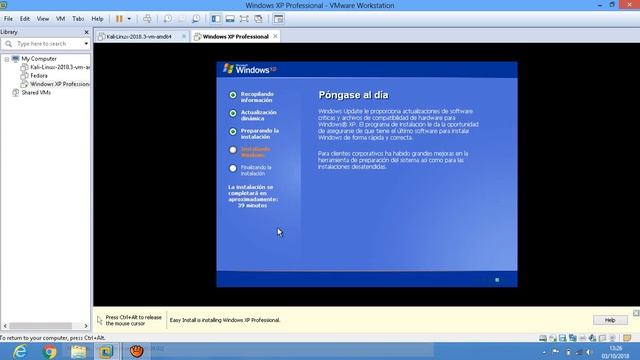Click the hard disk device status icon
Image resolution: width=640 pixels, height=360 pixels.
pyautogui.click(x=543, y=338)
